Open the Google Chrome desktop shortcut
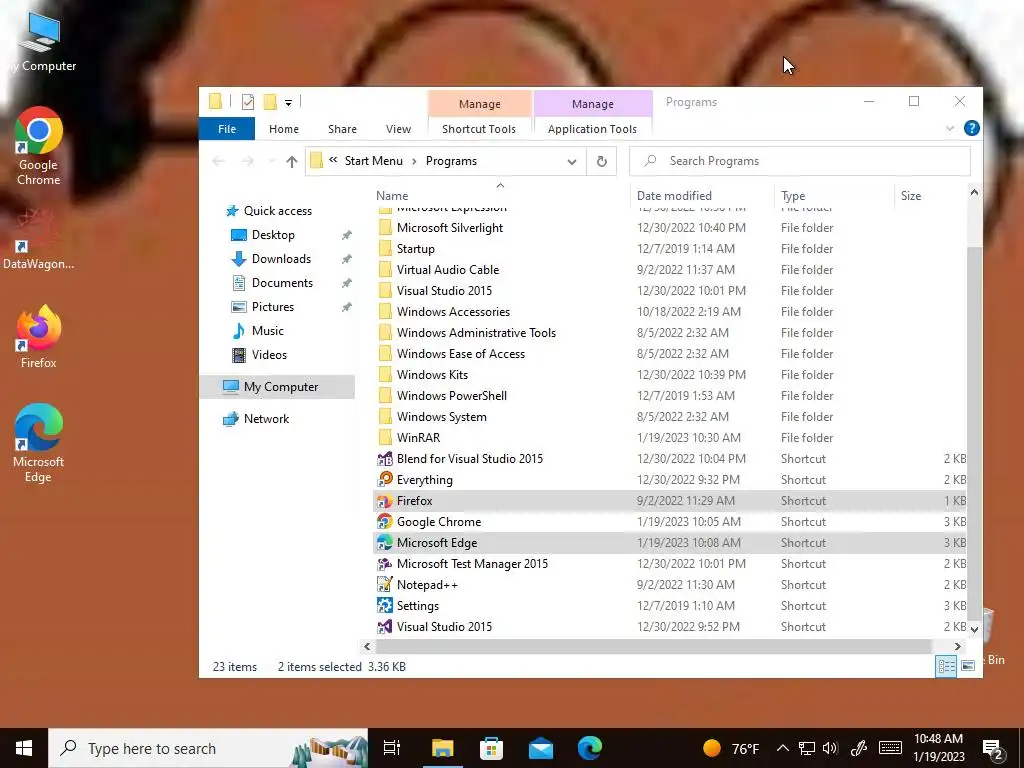This screenshot has height=768, width=1024. 39,146
